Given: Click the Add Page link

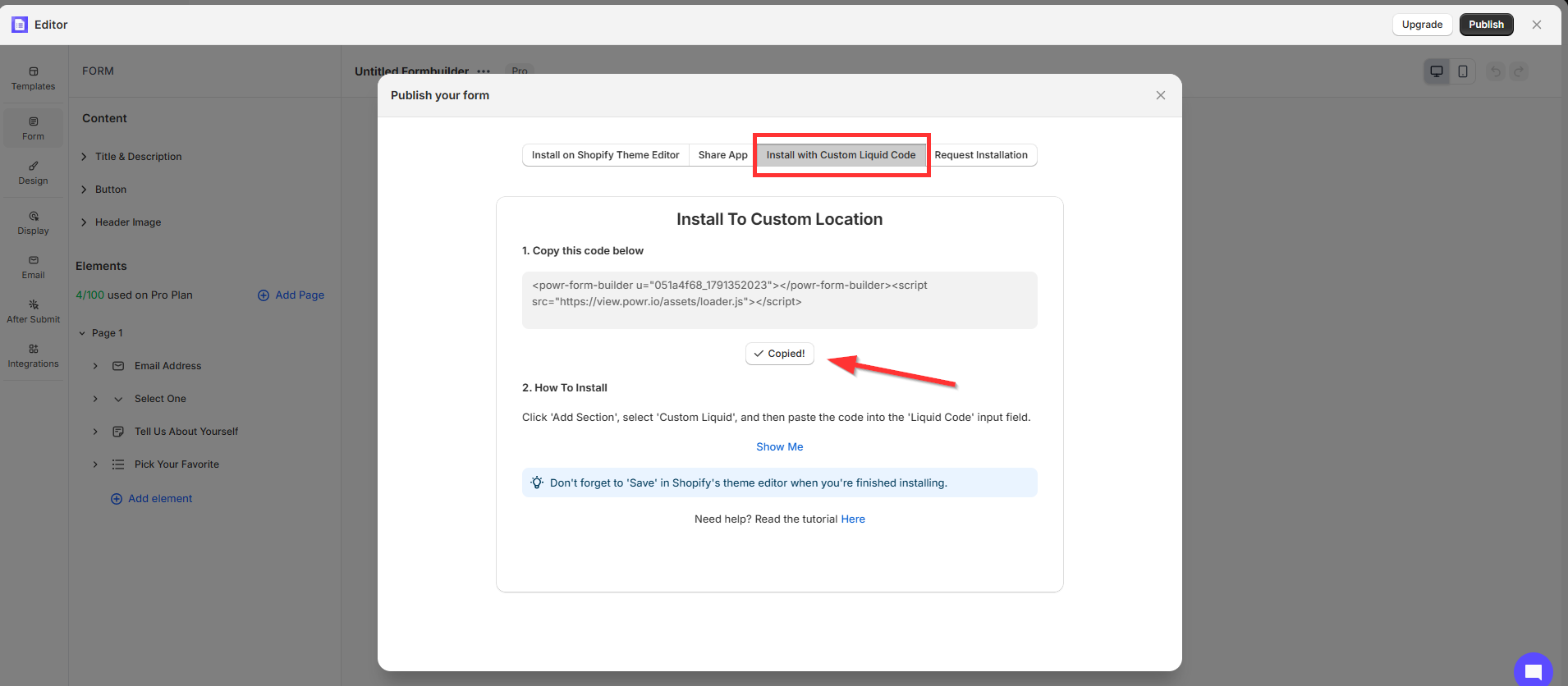Looking at the screenshot, I should 291,295.
